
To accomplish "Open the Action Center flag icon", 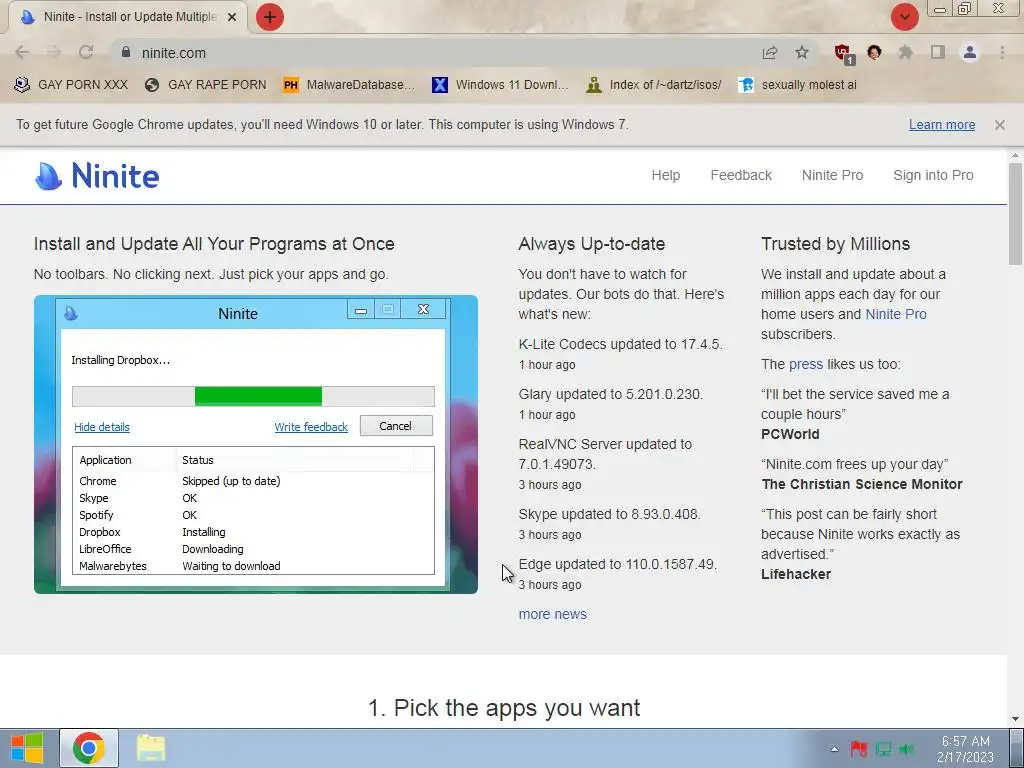I will [858, 749].
